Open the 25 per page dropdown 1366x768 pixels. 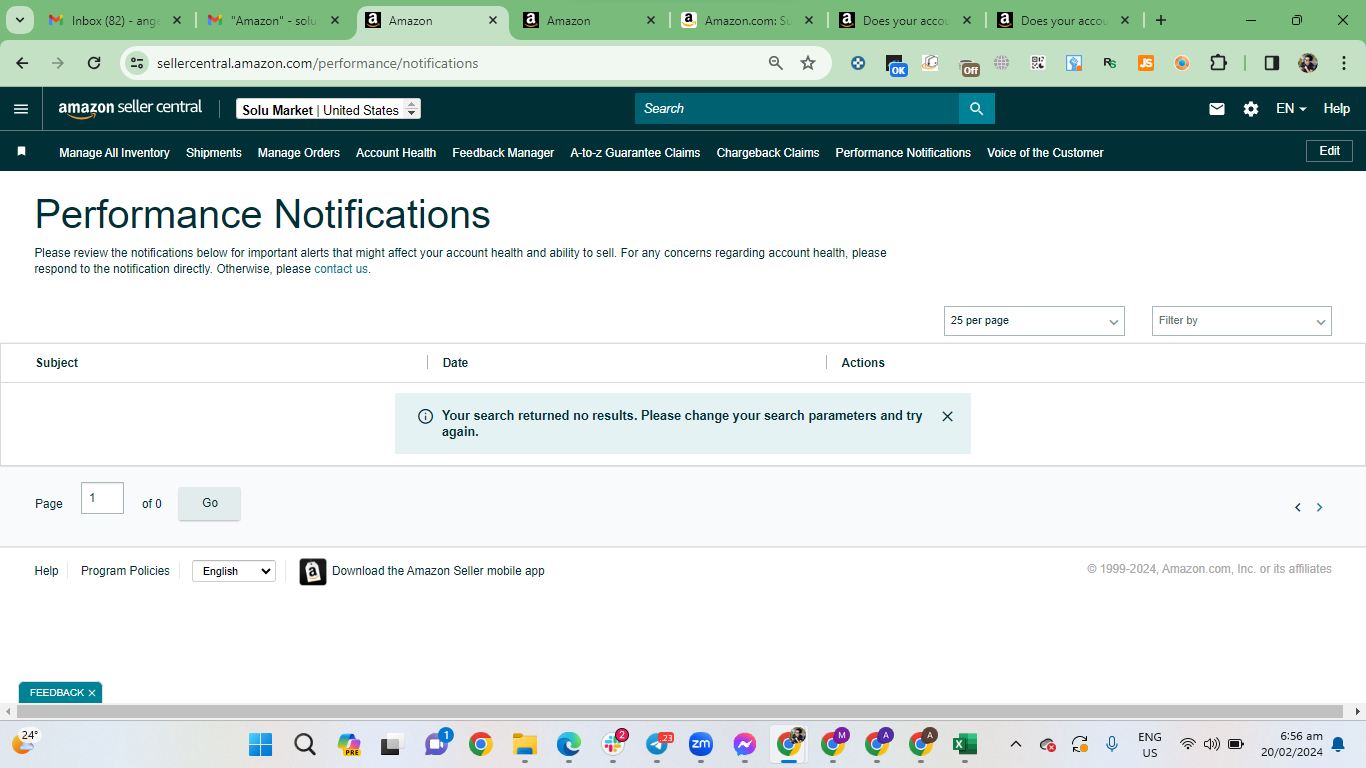coord(1034,321)
